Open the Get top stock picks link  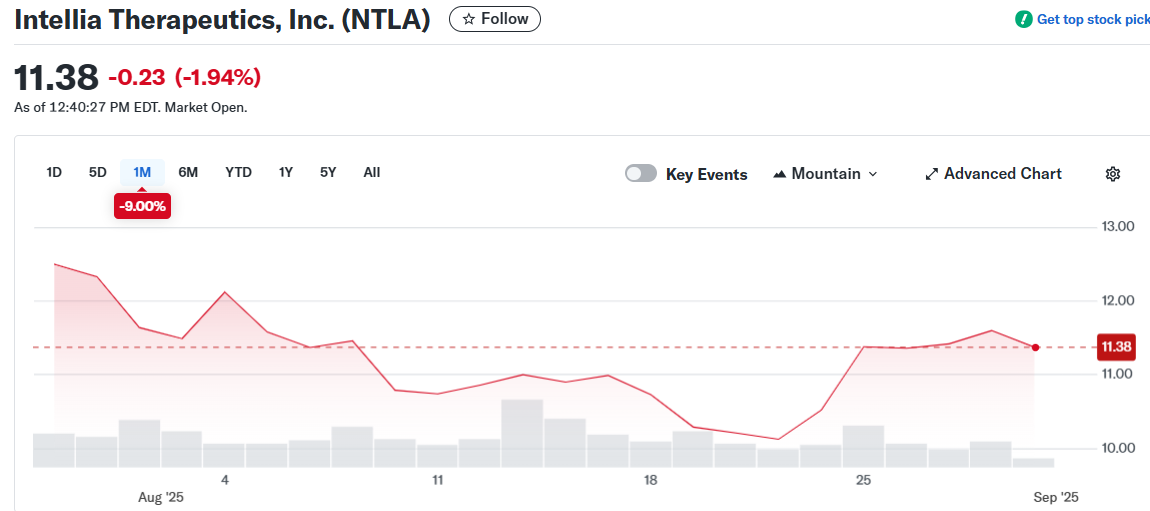1093,20
